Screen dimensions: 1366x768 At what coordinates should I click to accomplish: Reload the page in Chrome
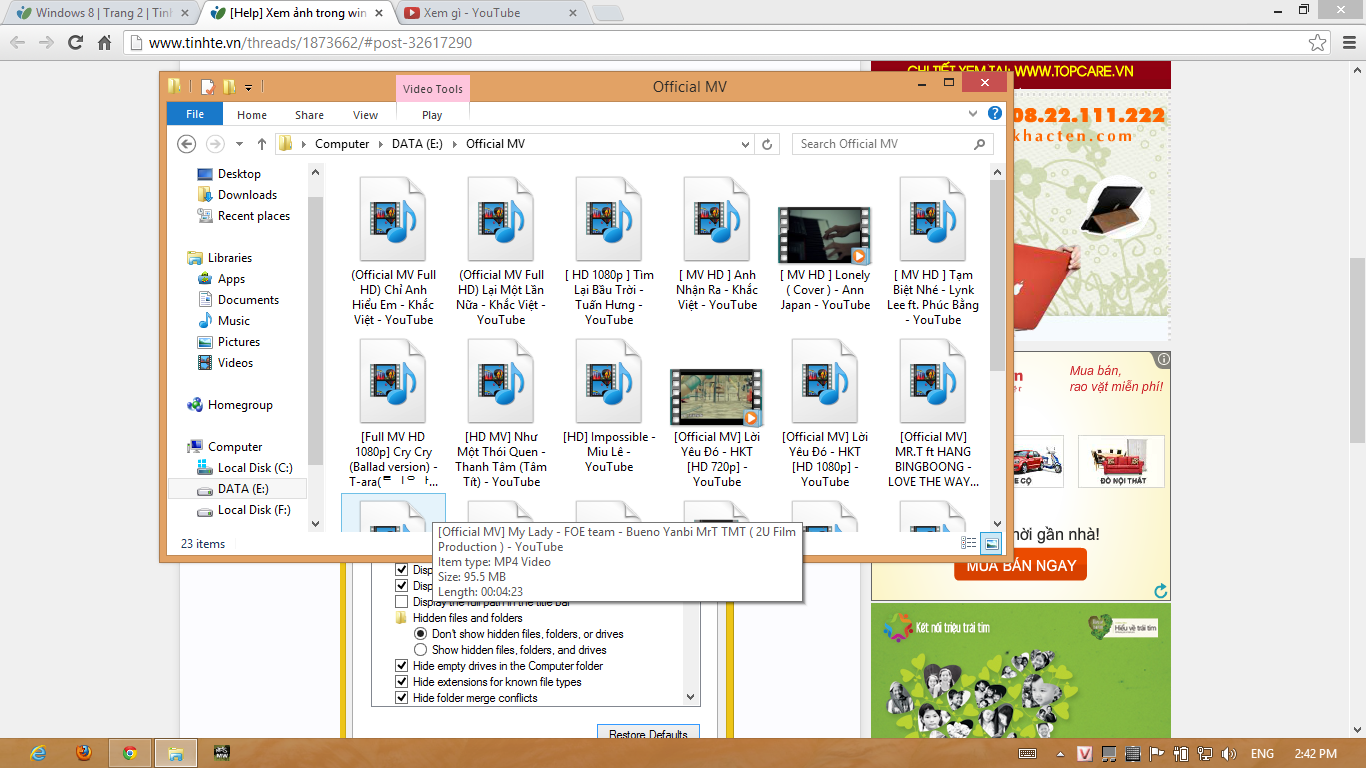tap(75, 43)
